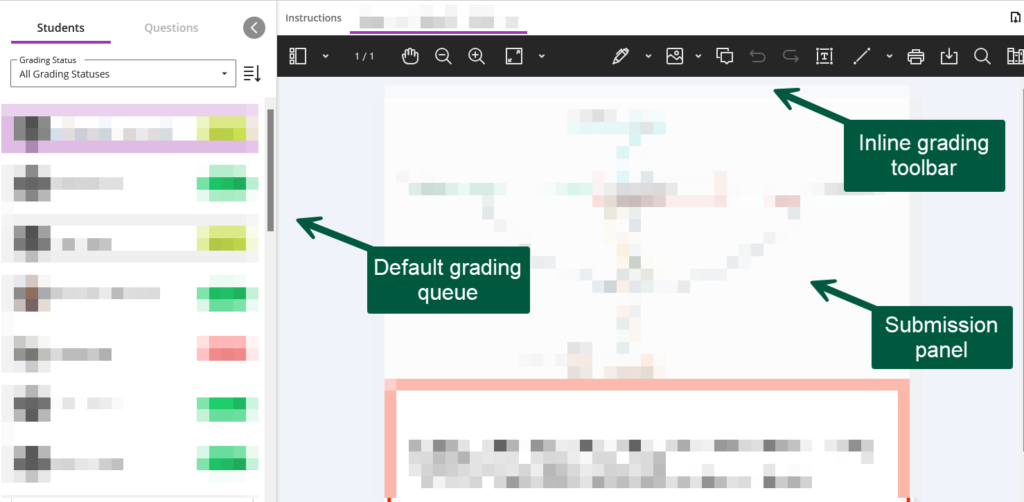Download the submission file
Screen dimensions: 1024x502
[x=949, y=56]
